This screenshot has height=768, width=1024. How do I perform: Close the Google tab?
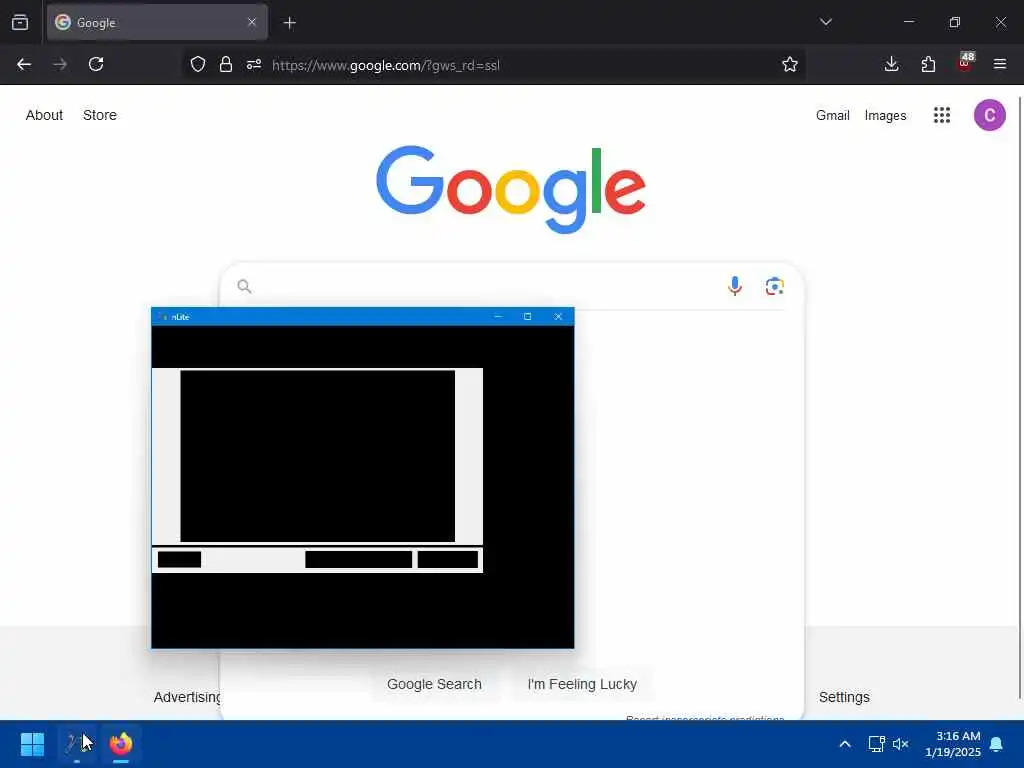(x=252, y=22)
